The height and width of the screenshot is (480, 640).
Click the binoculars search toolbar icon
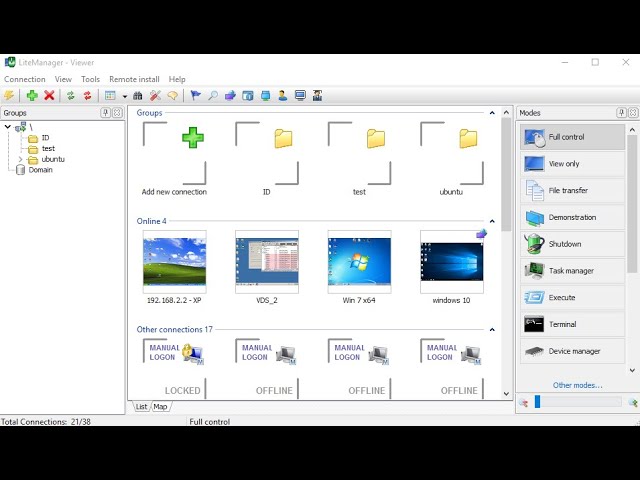(x=138, y=96)
